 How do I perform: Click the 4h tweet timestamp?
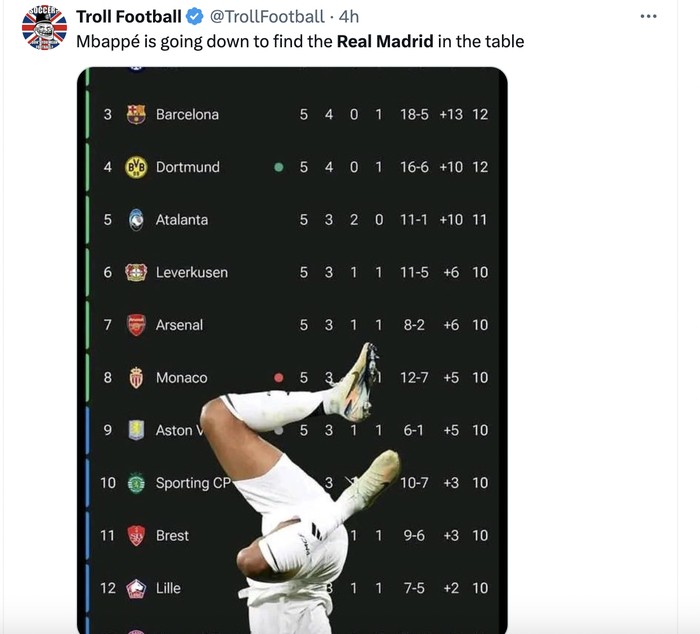pos(349,17)
